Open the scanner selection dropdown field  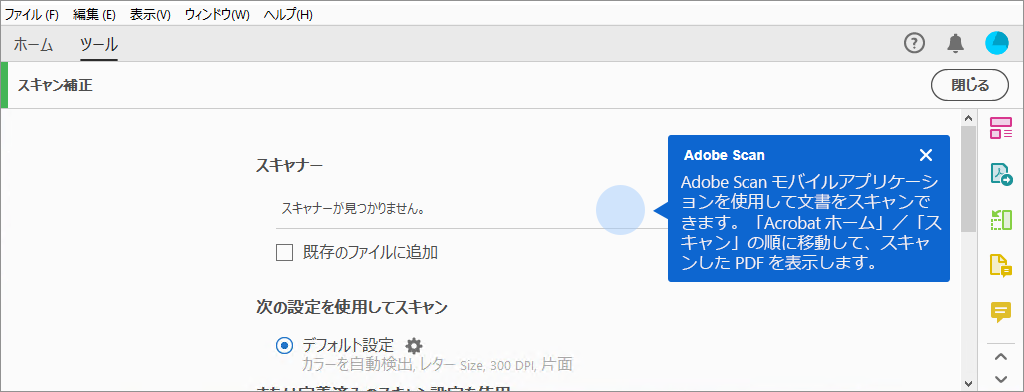click(472, 209)
